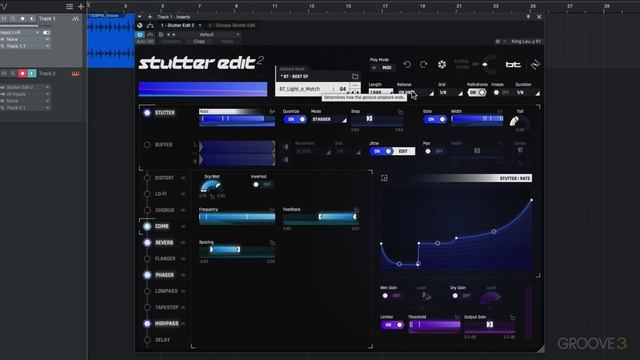The image size is (640, 360).
Task: Click the iZotope logo at plugin top right
Action: tap(535, 64)
